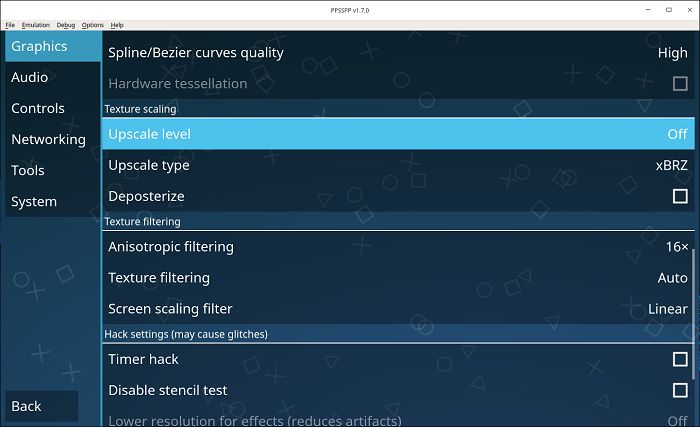Open the Emulation menu
Screen dimensions: 700x427
click(36, 25)
